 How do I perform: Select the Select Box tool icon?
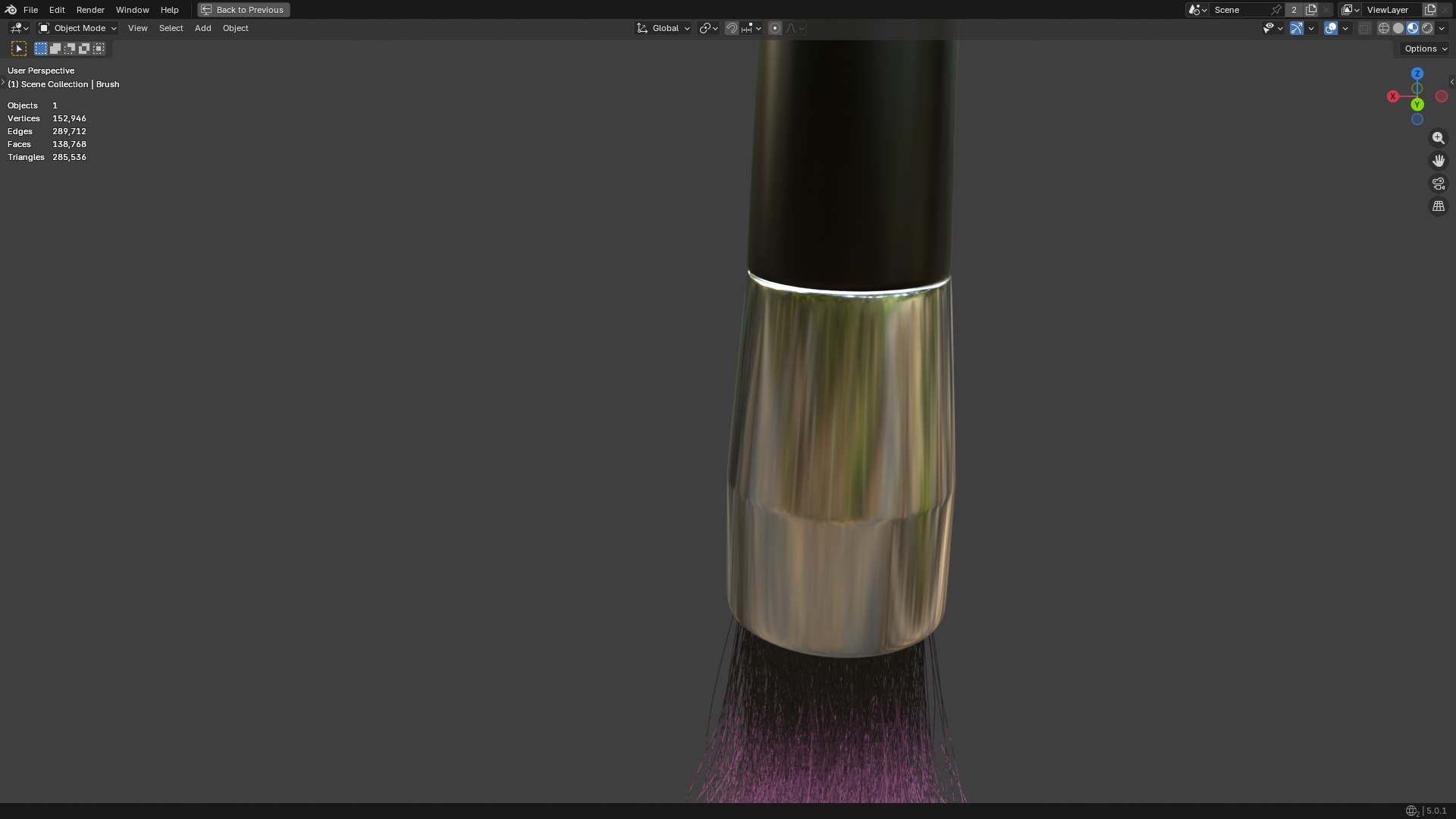pos(19,49)
